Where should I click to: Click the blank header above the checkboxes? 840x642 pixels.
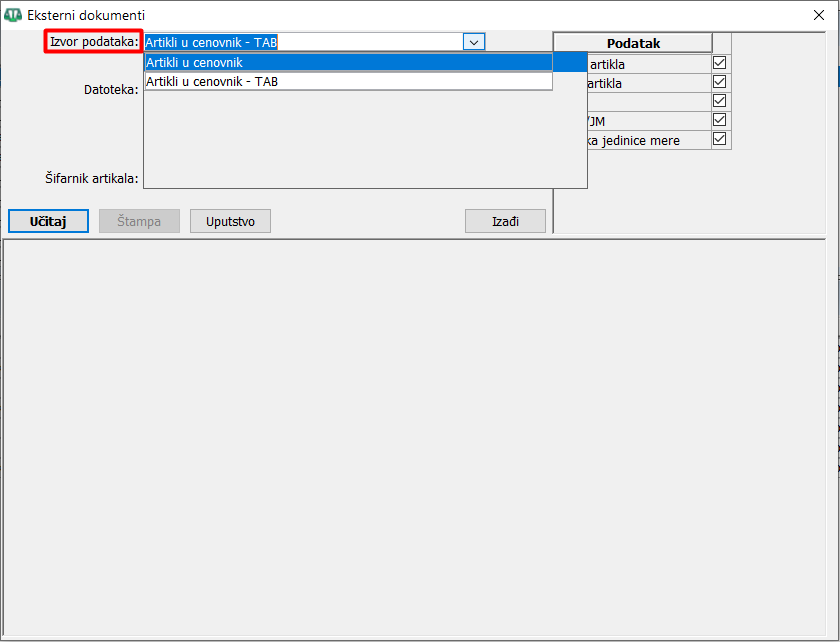coord(721,43)
